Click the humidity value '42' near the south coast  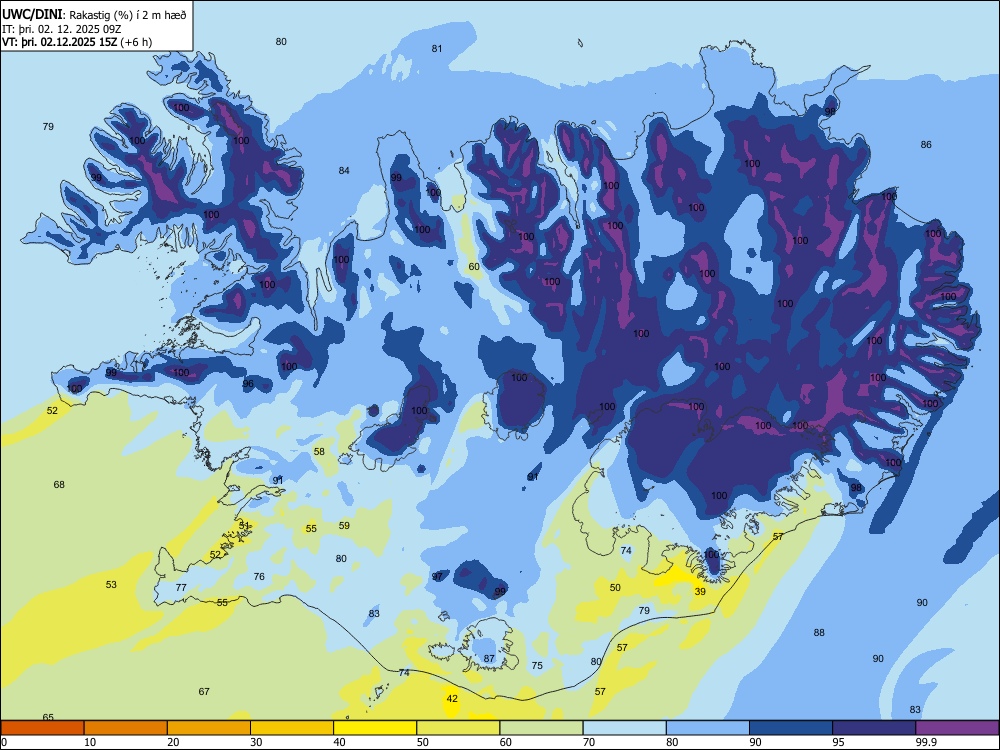pos(452,699)
